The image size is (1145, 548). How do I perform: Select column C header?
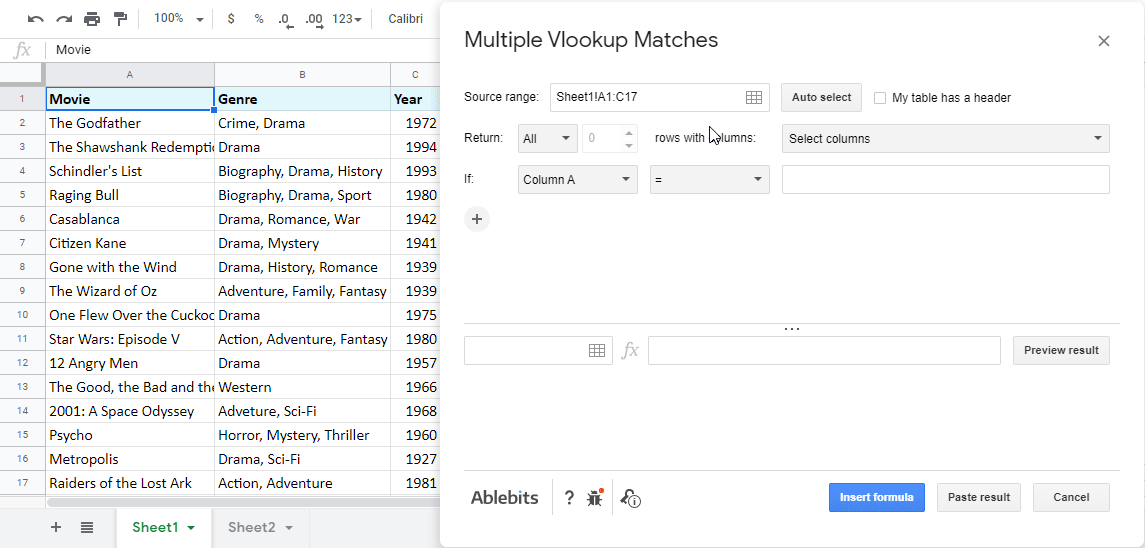(x=416, y=75)
